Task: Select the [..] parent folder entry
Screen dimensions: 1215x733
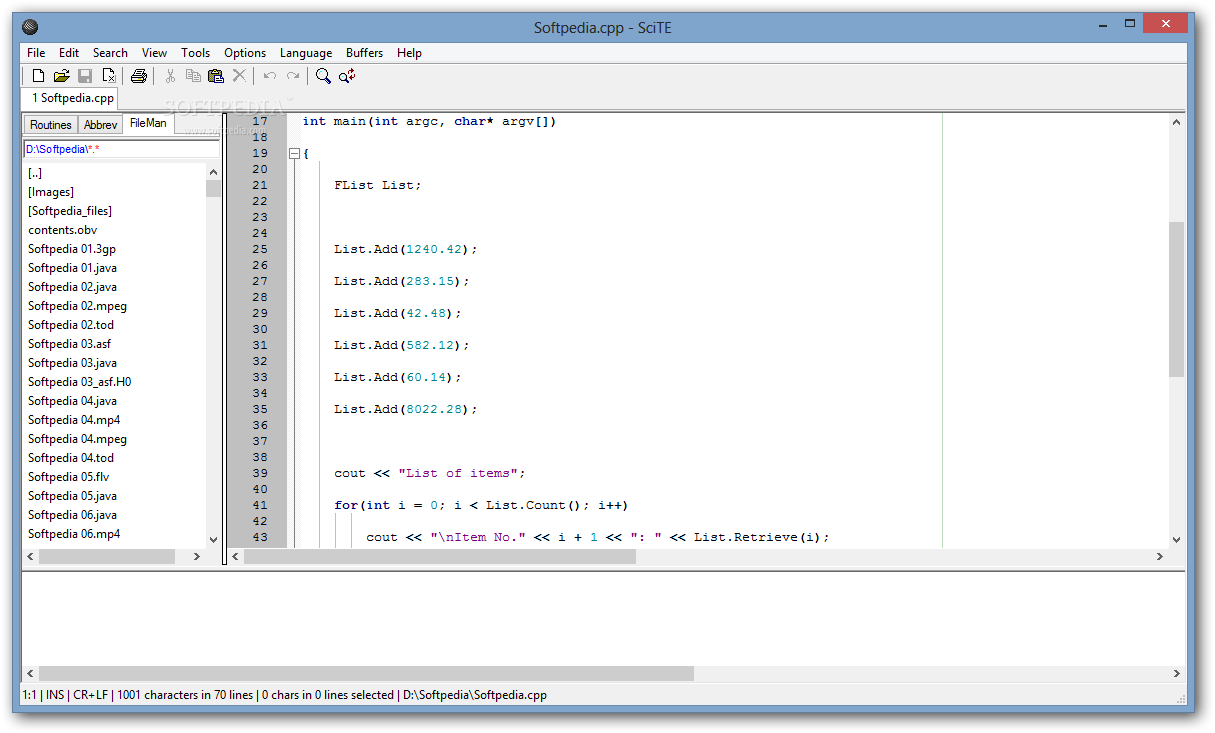Action: click(x=35, y=173)
